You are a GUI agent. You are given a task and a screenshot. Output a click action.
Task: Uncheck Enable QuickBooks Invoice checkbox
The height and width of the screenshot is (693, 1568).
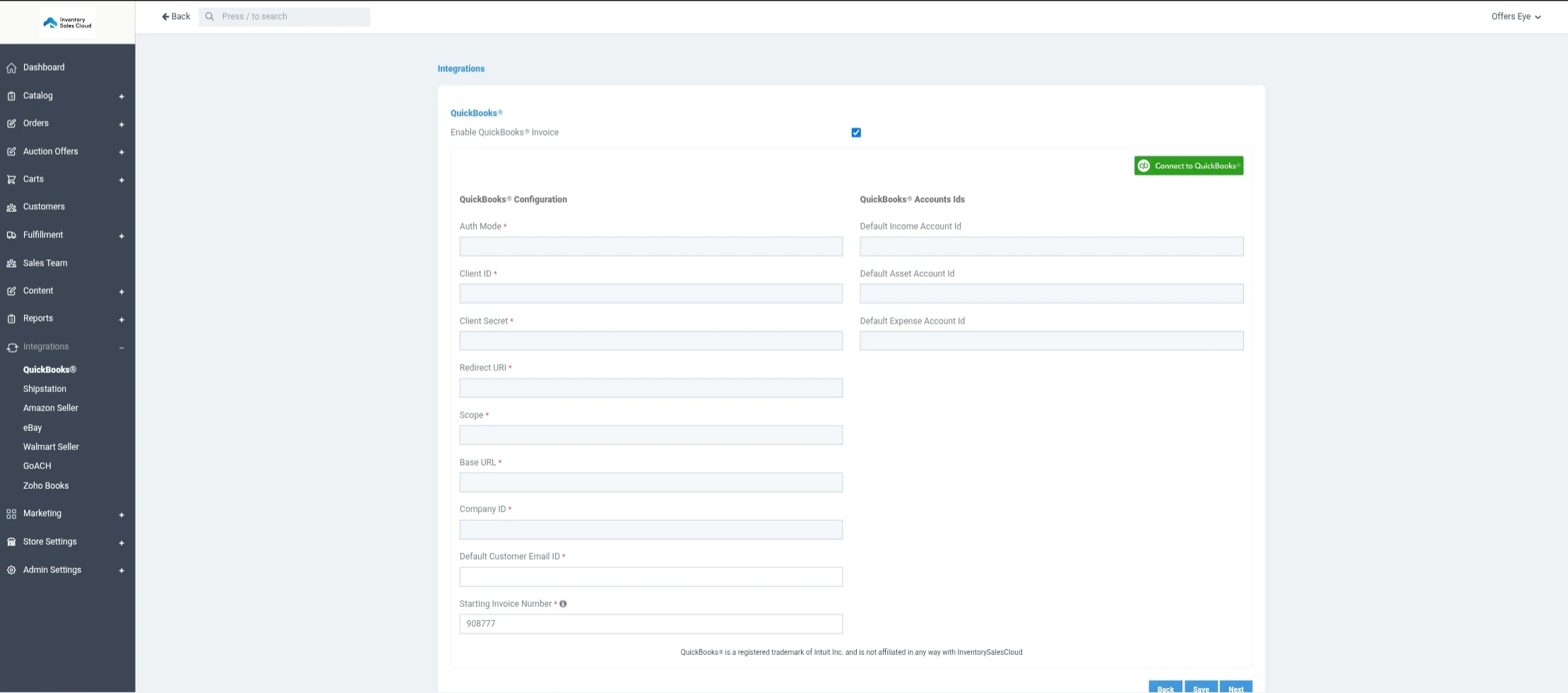point(856,133)
